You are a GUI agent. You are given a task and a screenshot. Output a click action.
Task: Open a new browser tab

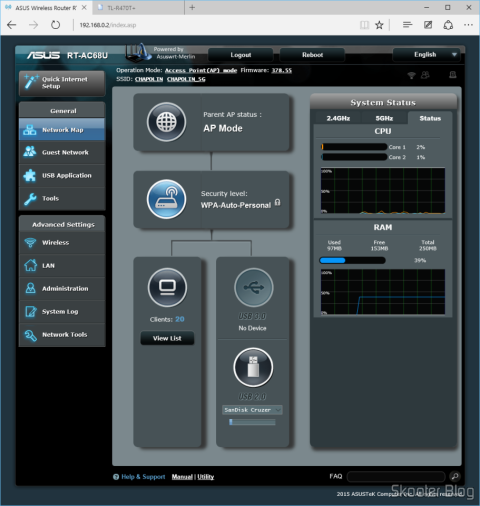coord(192,7)
